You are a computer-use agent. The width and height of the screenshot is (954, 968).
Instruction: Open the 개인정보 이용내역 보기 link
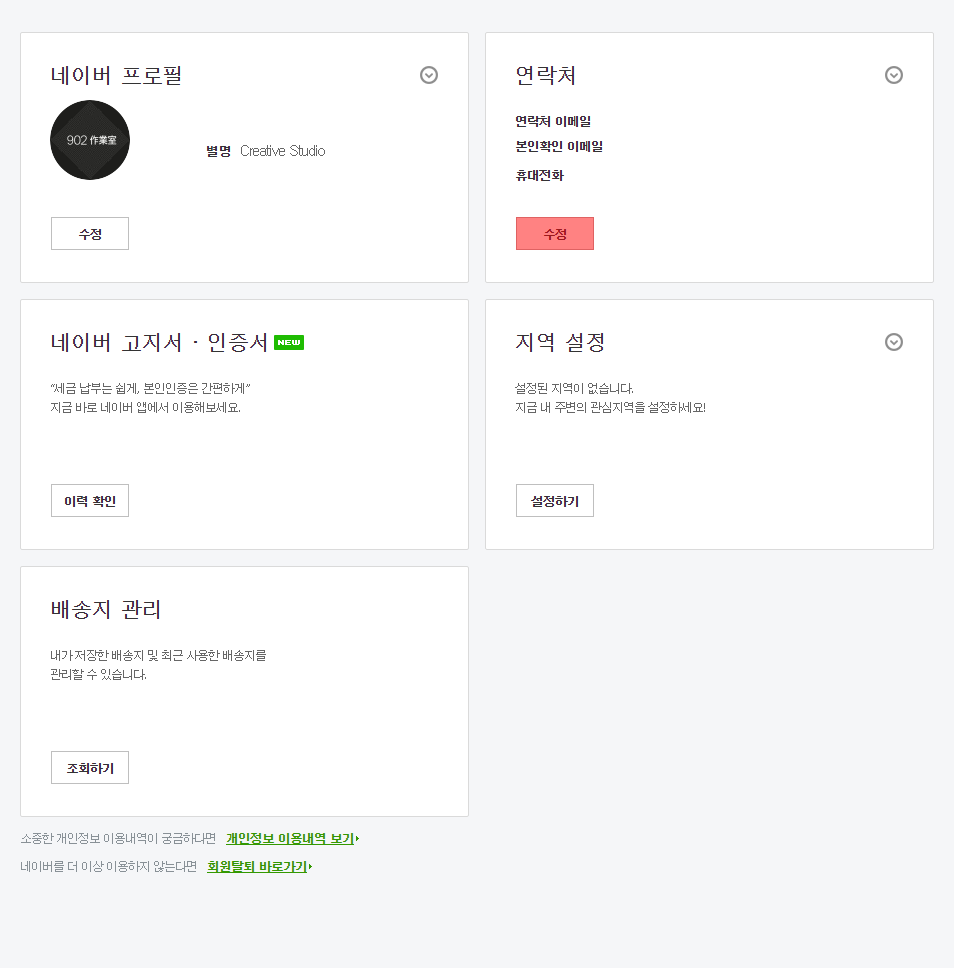[x=287, y=838]
